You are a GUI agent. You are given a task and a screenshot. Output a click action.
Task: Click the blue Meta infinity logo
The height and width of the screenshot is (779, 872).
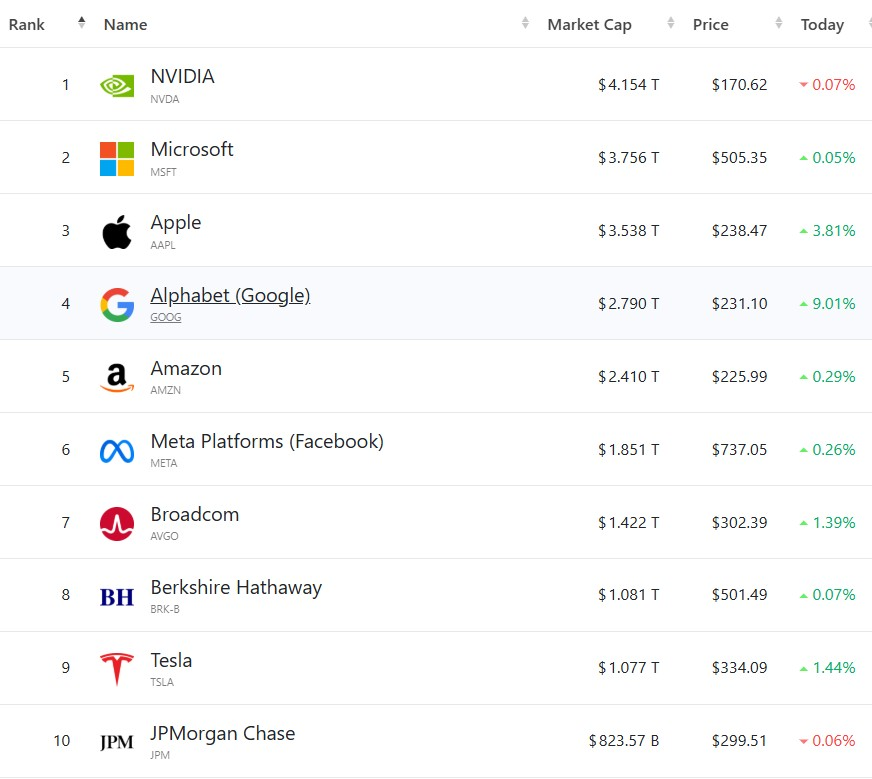tap(117, 451)
